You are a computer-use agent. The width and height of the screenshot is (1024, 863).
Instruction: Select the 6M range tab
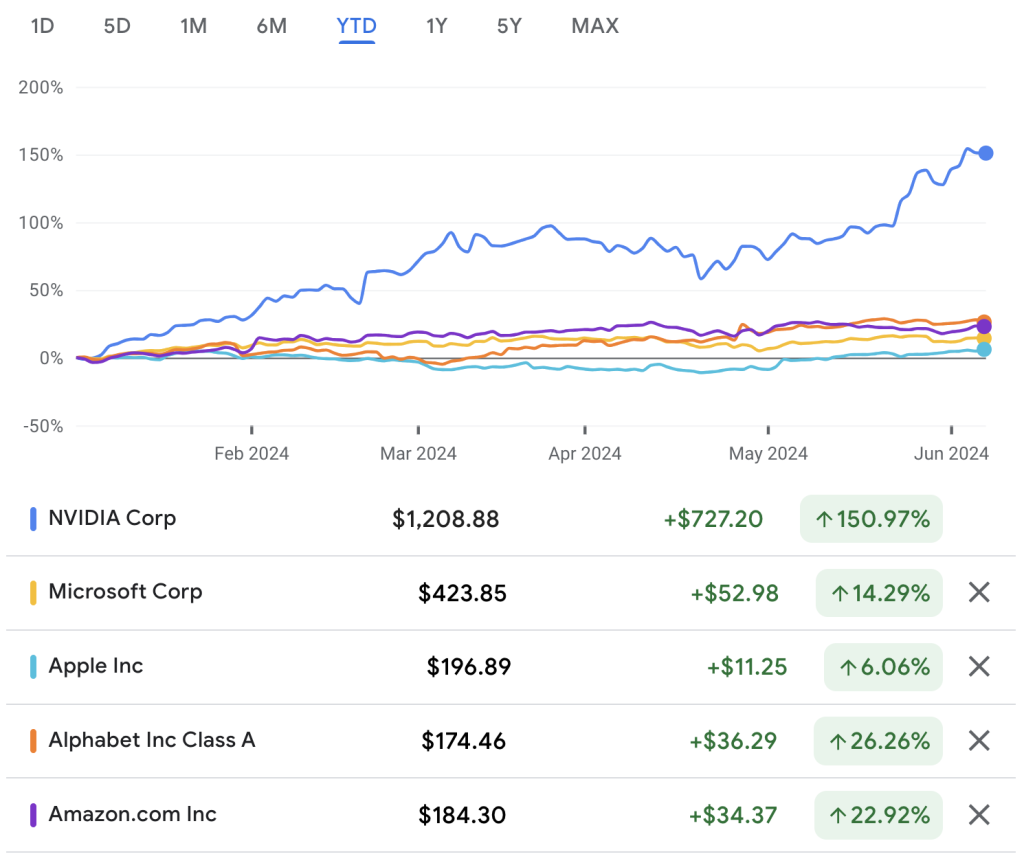(x=271, y=26)
